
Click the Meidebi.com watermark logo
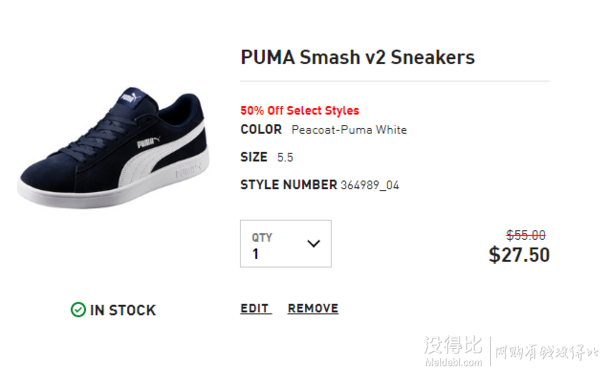pos(453,351)
